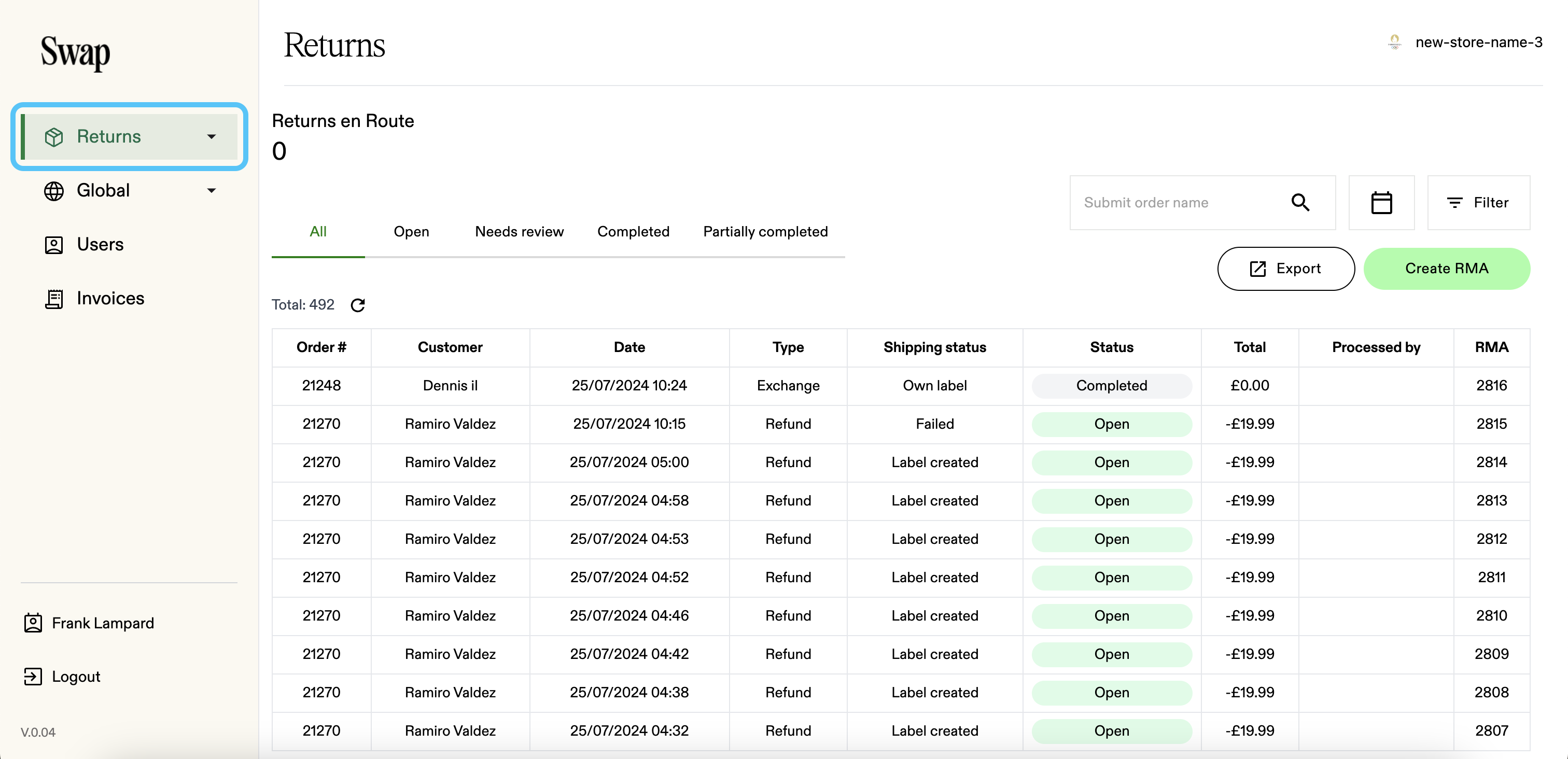Click the Customer column header

(450, 347)
